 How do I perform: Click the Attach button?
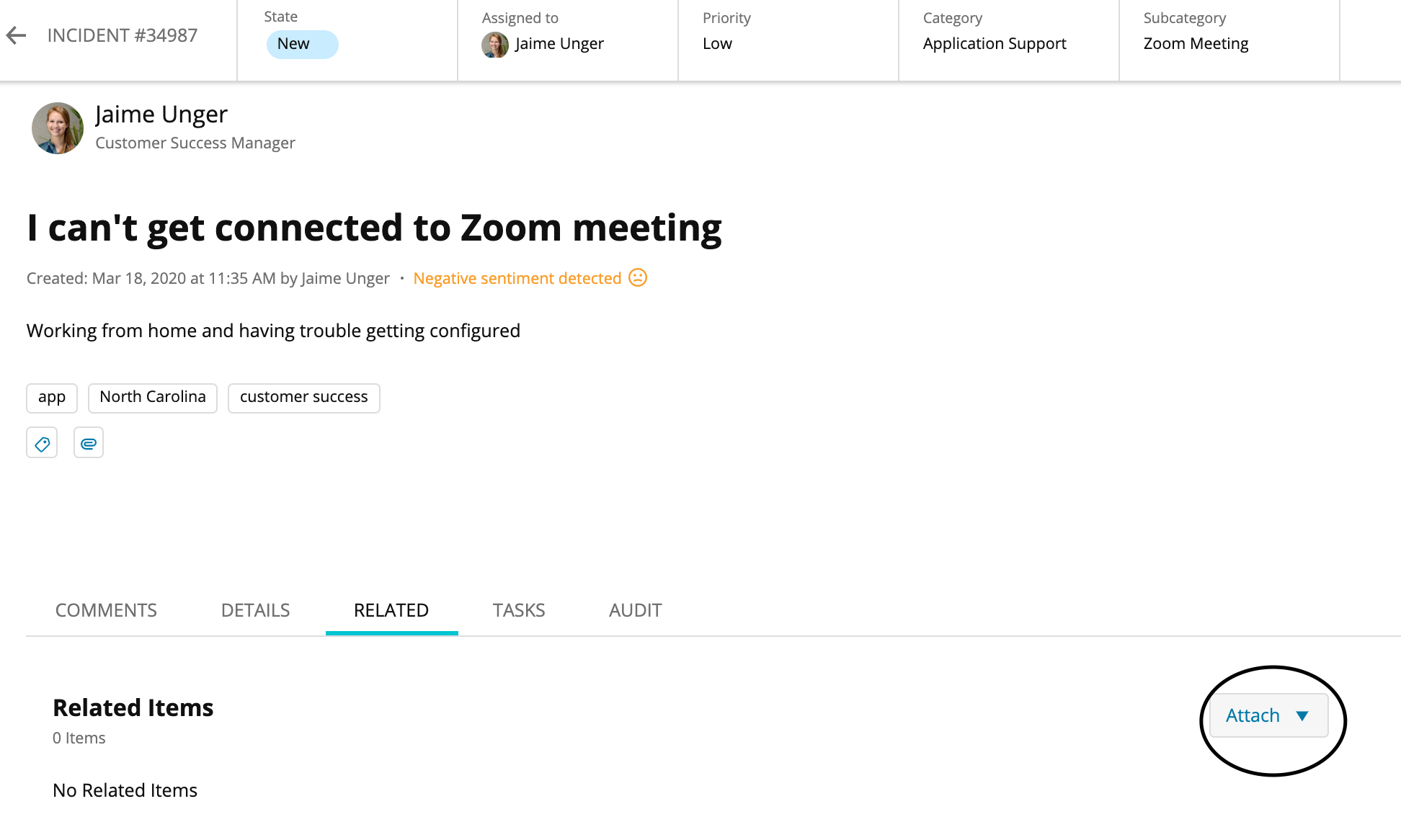[1253, 715]
